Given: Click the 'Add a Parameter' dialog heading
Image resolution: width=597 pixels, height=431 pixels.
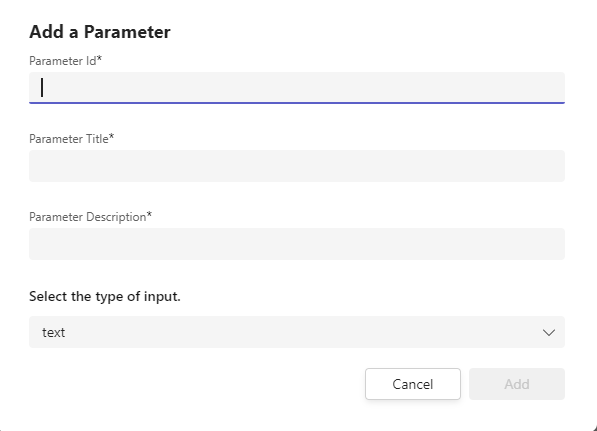Looking at the screenshot, I should [x=100, y=32].
